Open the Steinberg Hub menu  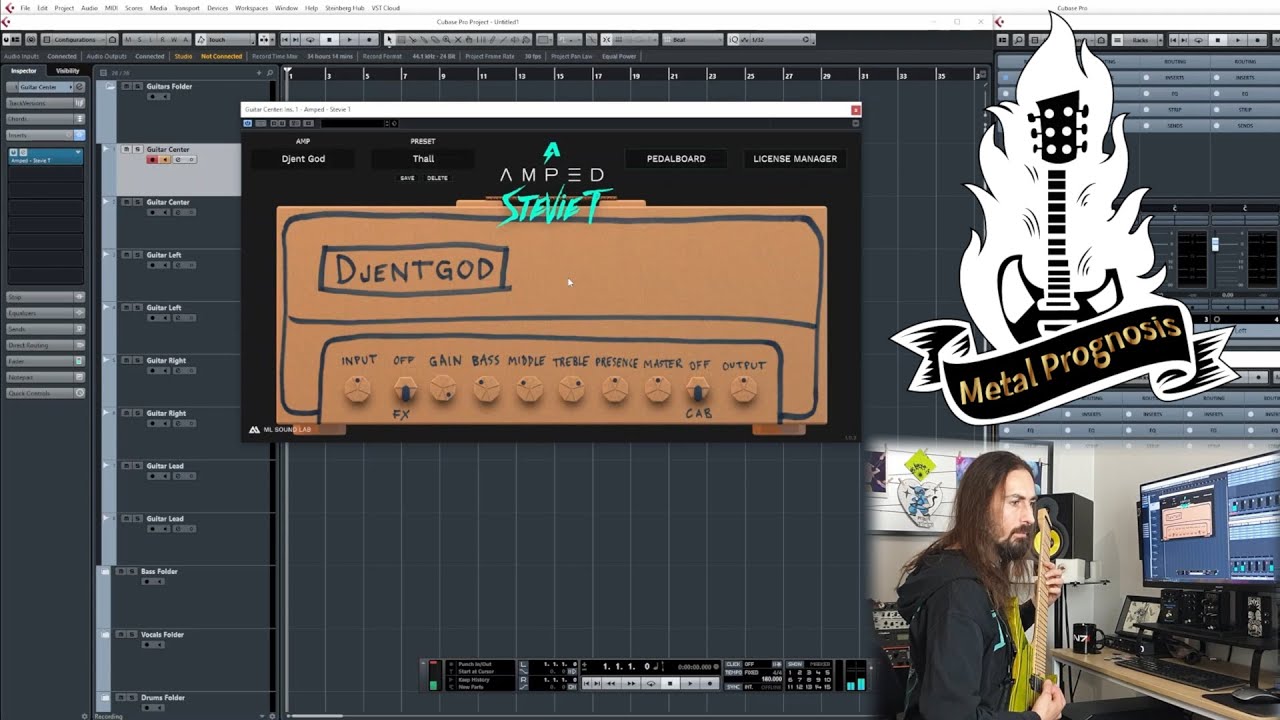pos(345,8)
